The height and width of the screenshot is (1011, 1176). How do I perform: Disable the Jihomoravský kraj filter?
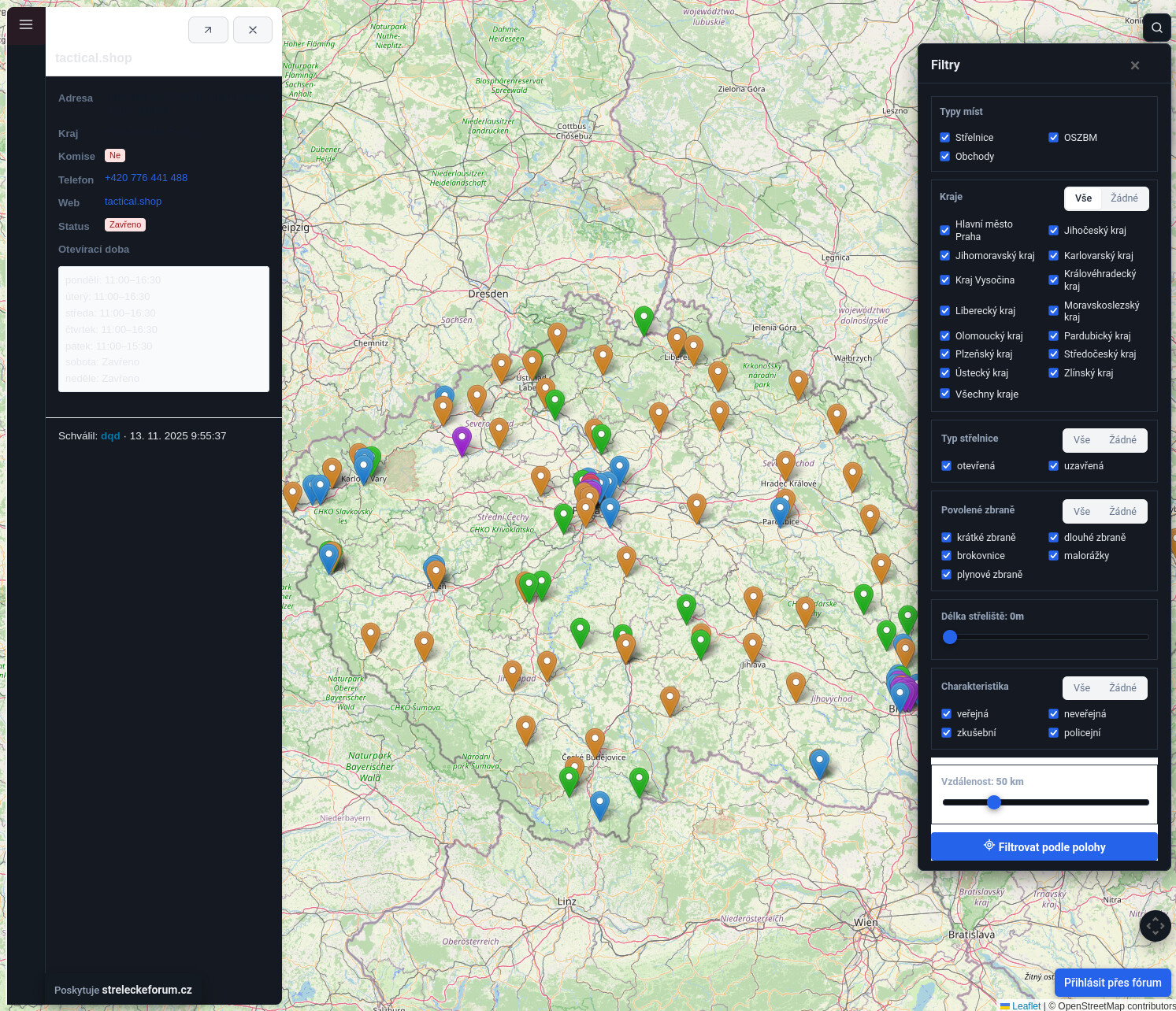[945, 256]
